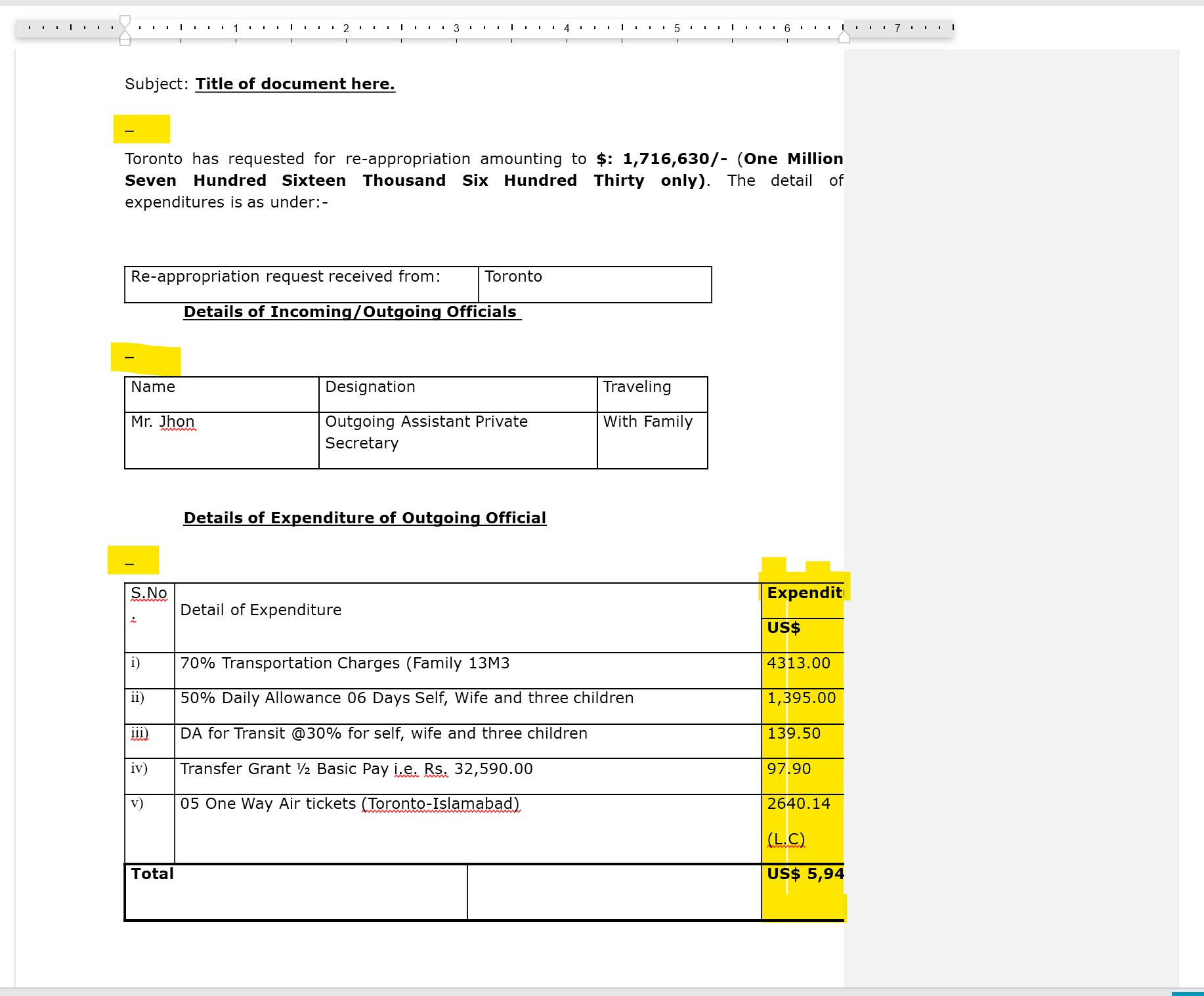Image resolution: width=1204 pixels, height=996 pixels.
Task: Click the 1-inch mark on the ruler
Action: tap(236, 28)
